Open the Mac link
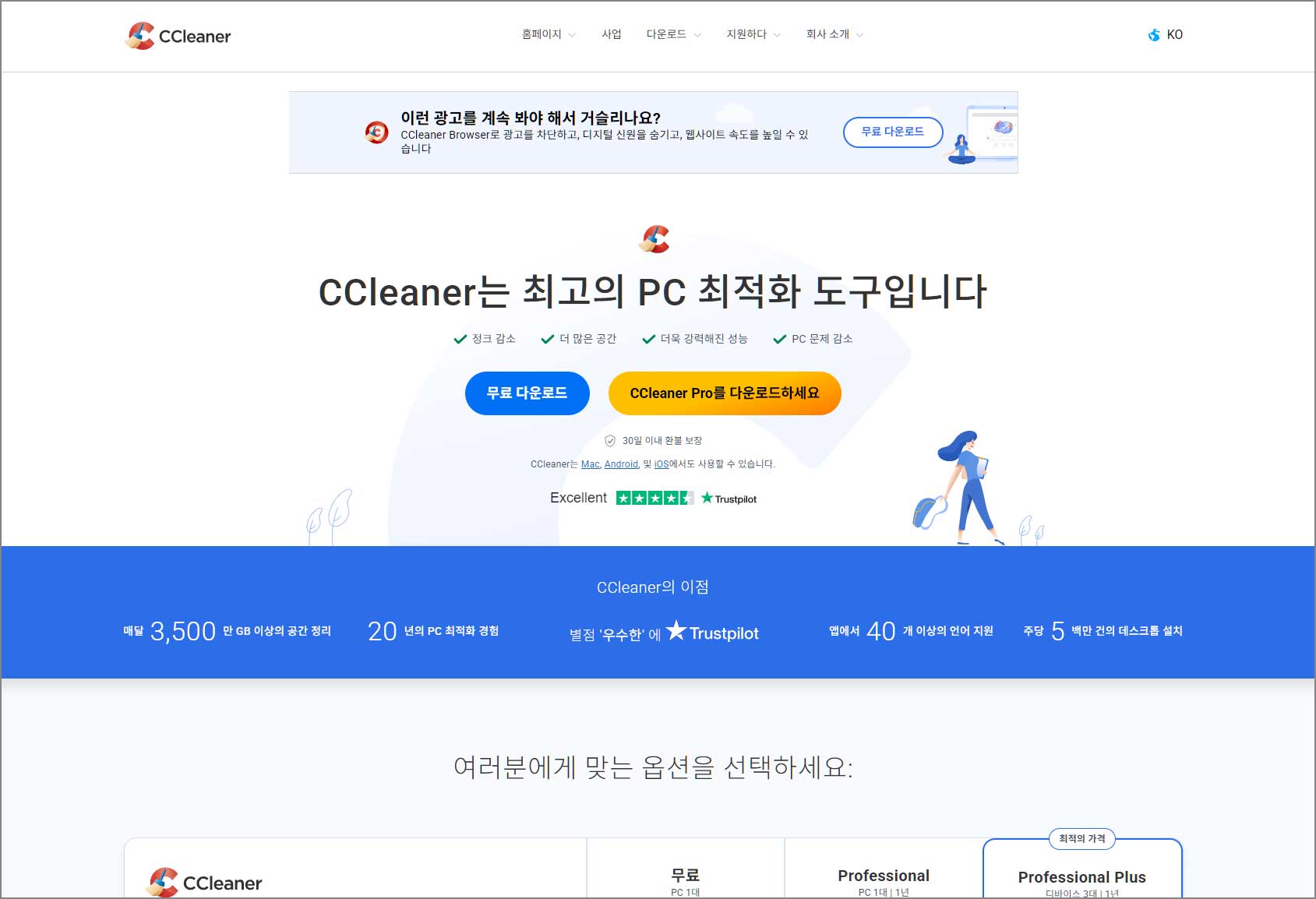This screenshot has width=1316, height=899. (591, 464)
